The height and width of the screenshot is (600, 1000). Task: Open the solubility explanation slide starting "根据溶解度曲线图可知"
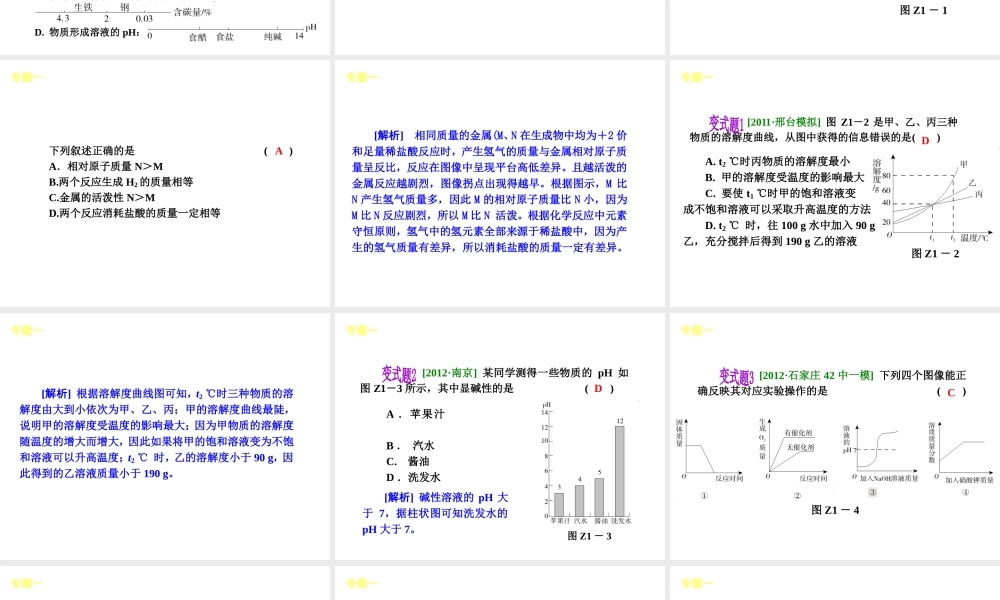point(165,436)
